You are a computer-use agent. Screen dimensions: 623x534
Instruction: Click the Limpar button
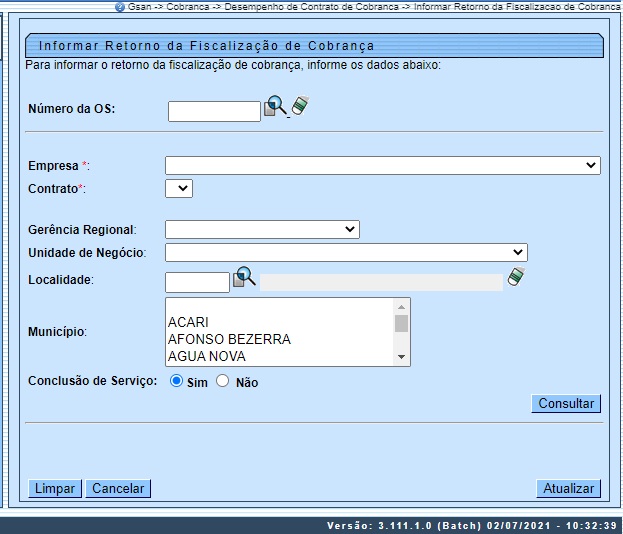55,488
